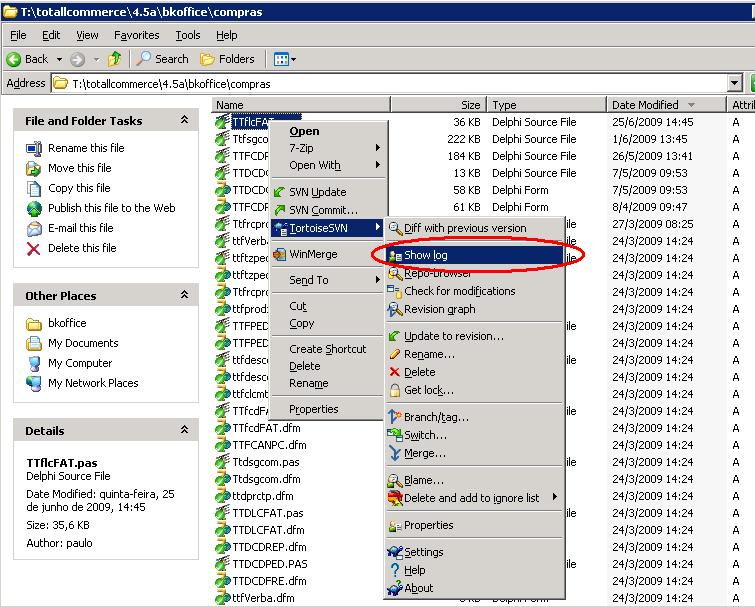Open the Back history dropdown arrow
Viewport: 755px width, 607px height.
point(59,59)
